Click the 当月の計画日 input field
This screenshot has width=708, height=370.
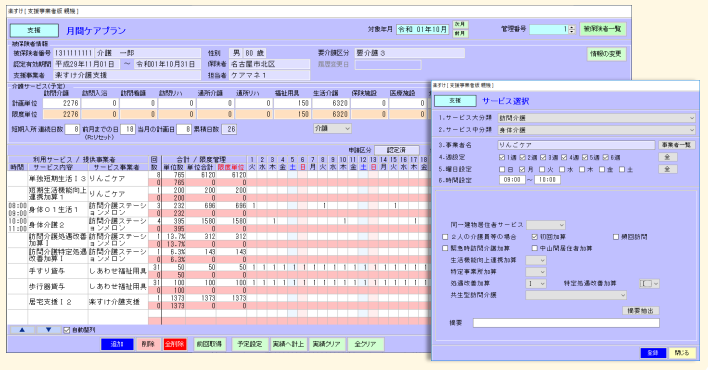coord(184,129)
